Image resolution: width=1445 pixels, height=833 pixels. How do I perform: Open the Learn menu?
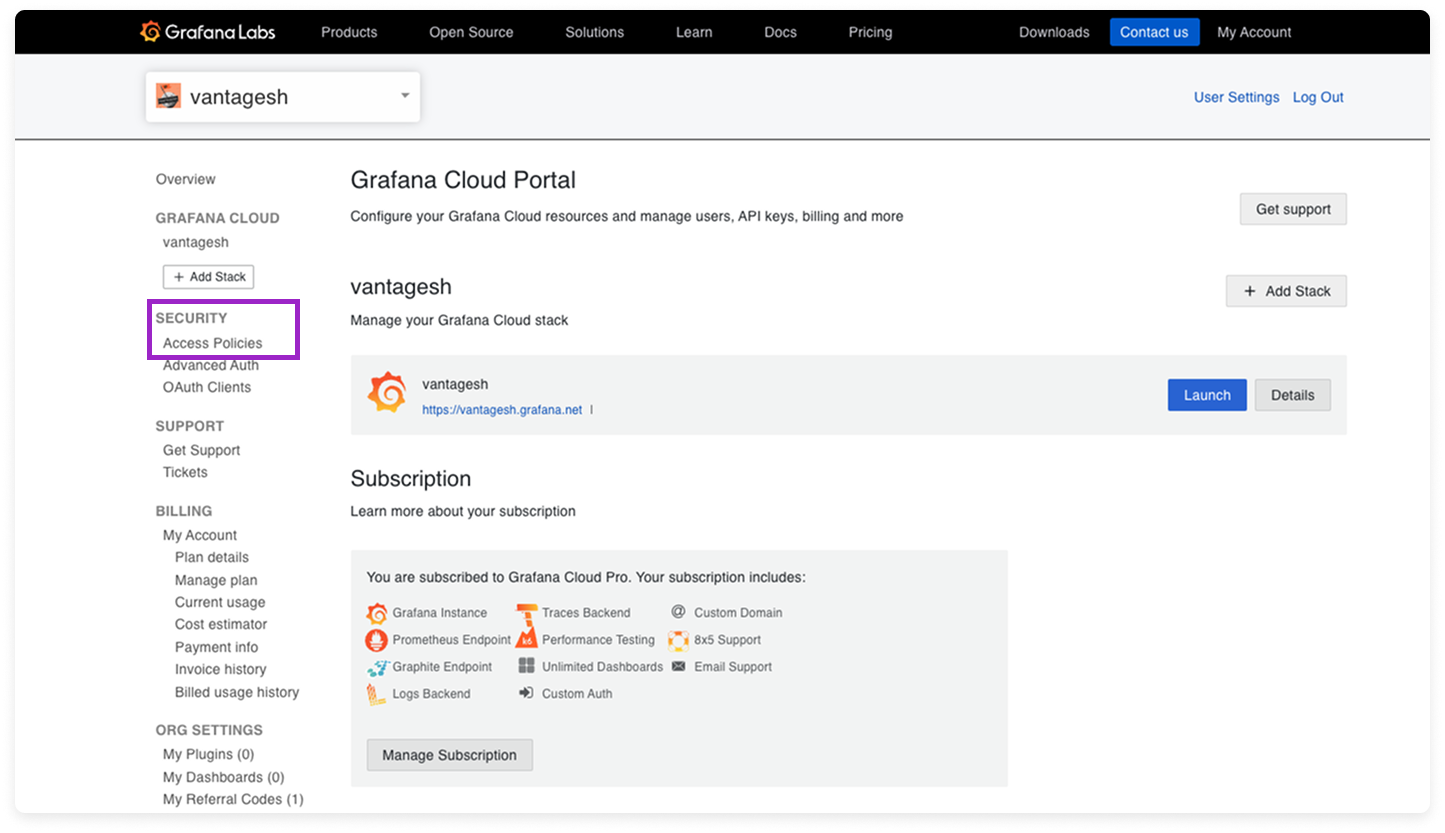tap(694, 32)
